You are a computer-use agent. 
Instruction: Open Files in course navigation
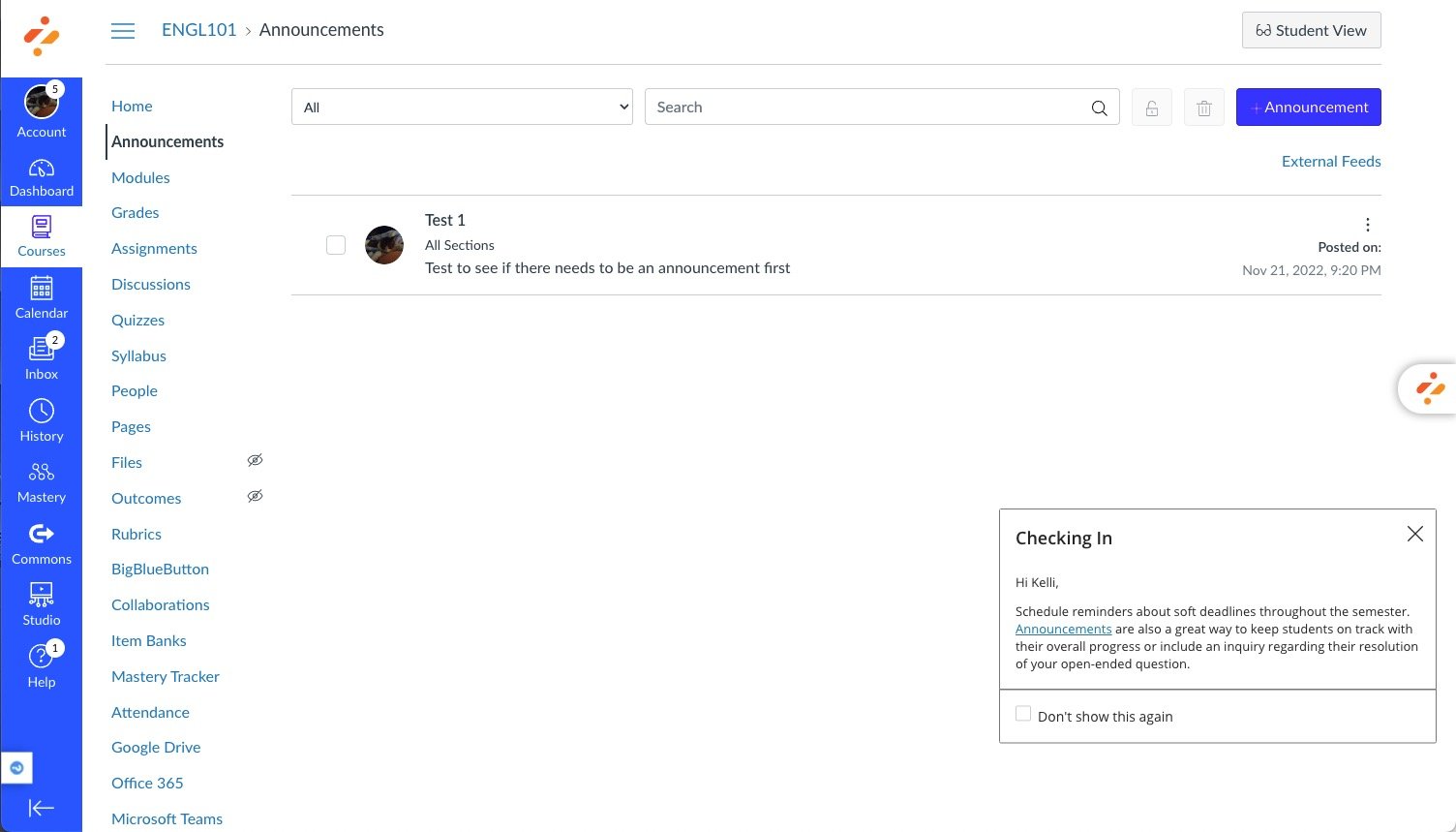(x=127, y=463)
